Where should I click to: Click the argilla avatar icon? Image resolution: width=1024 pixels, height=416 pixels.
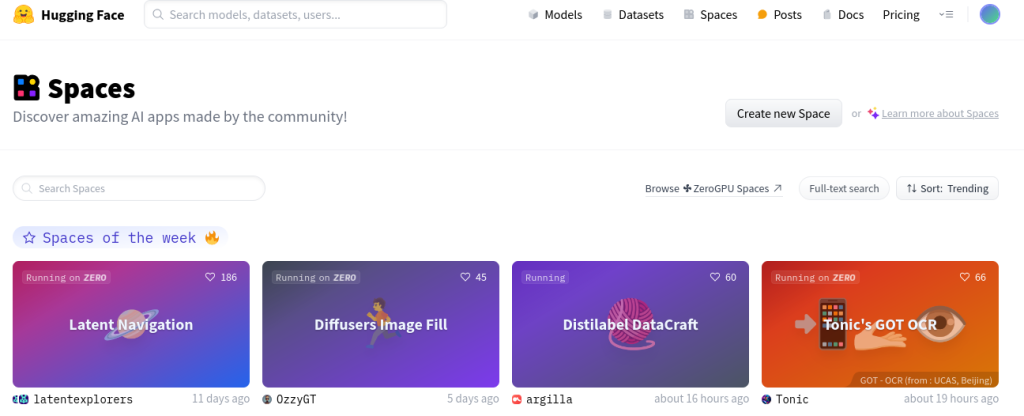[517, 399]
